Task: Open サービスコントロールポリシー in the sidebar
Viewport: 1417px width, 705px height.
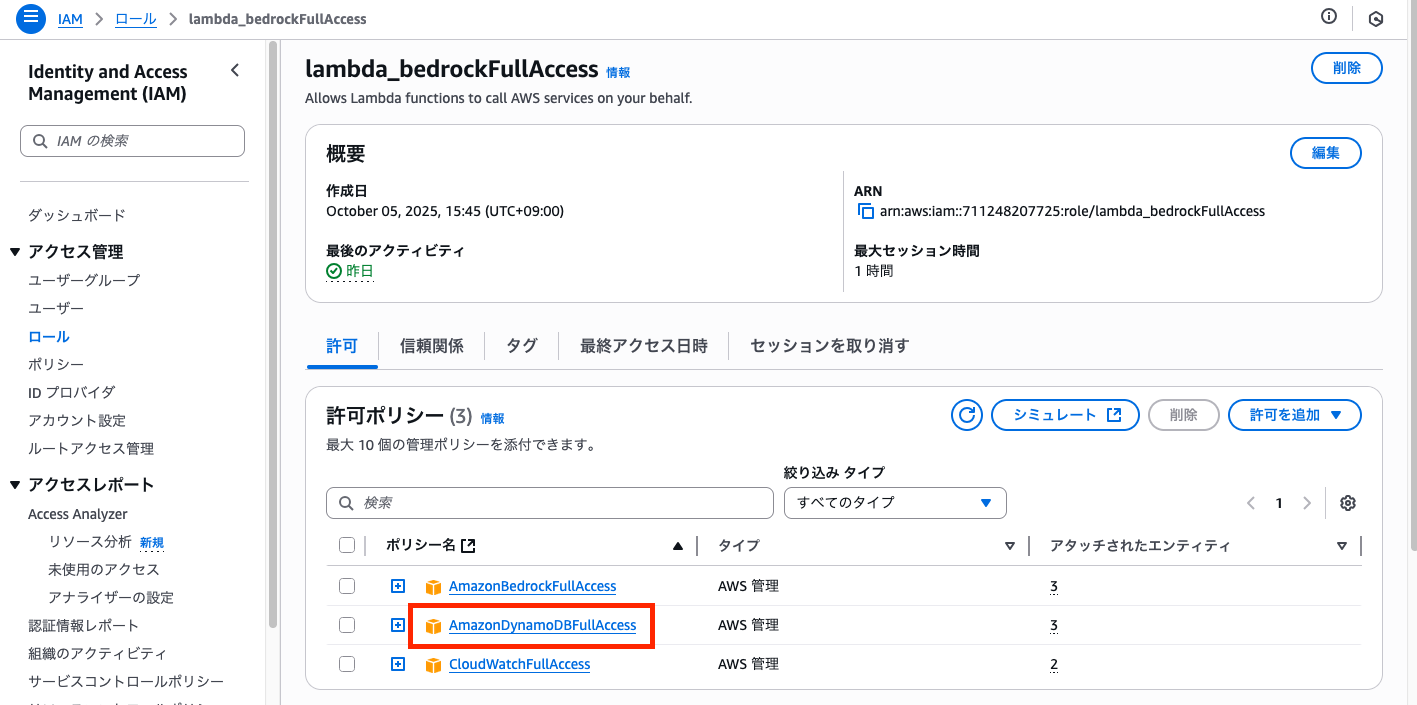Action: (126, 681)
